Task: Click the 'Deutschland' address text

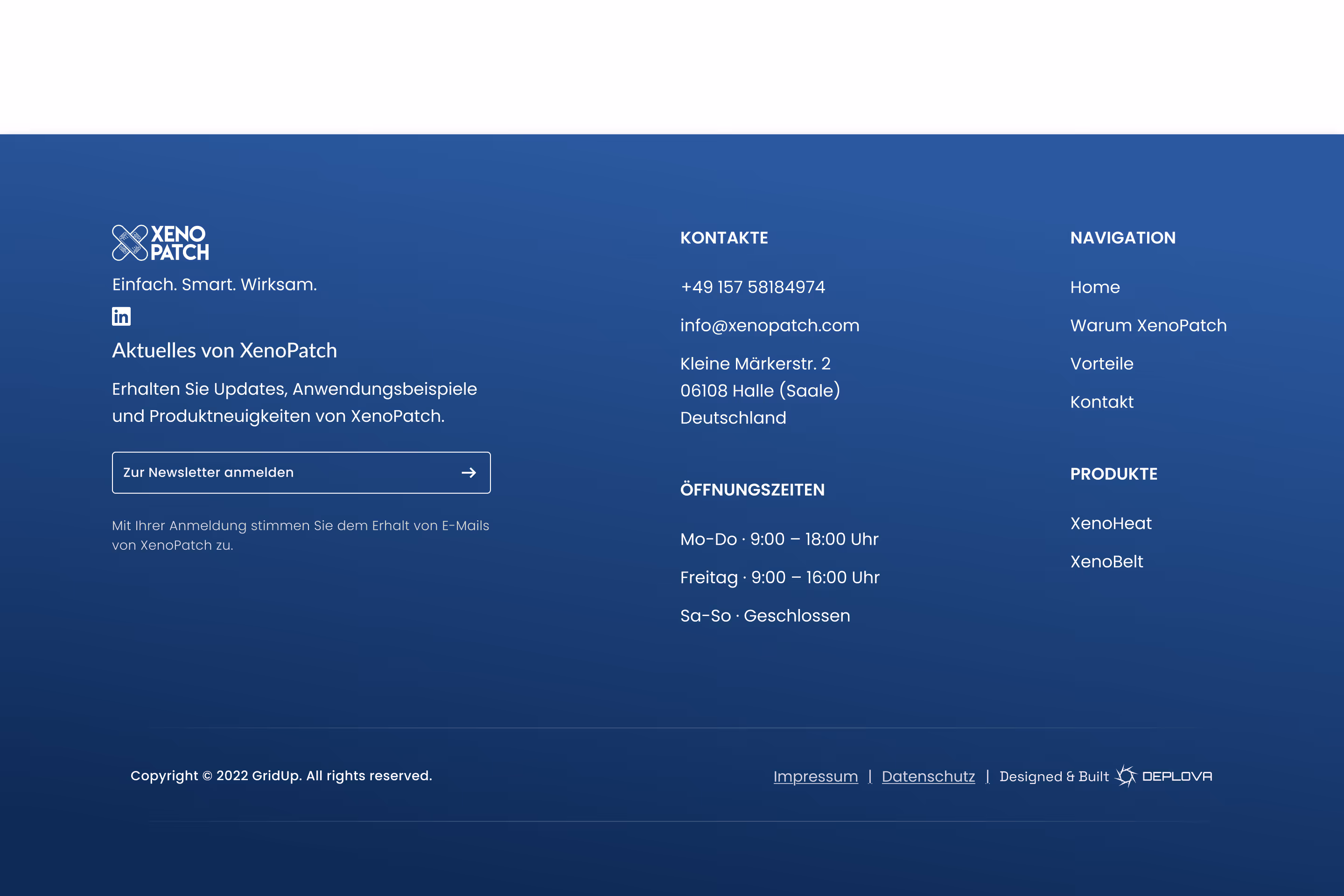Action: pyautogui.click(x=733, y=418)
